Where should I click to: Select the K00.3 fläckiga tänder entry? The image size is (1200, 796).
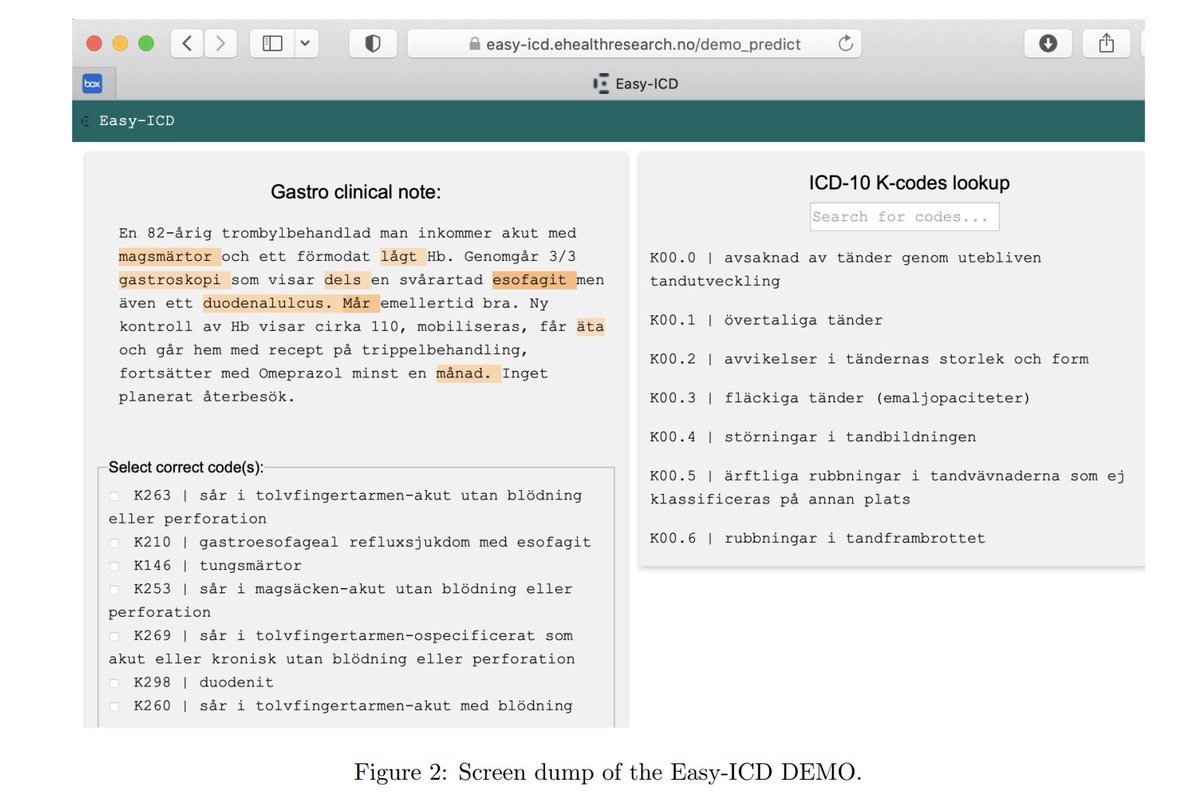[x=840, y=398]
